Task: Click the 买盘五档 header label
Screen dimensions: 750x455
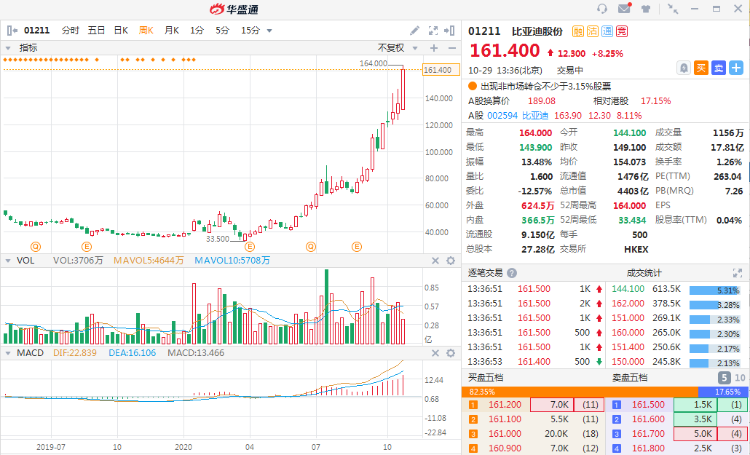Action: (485, 378)
